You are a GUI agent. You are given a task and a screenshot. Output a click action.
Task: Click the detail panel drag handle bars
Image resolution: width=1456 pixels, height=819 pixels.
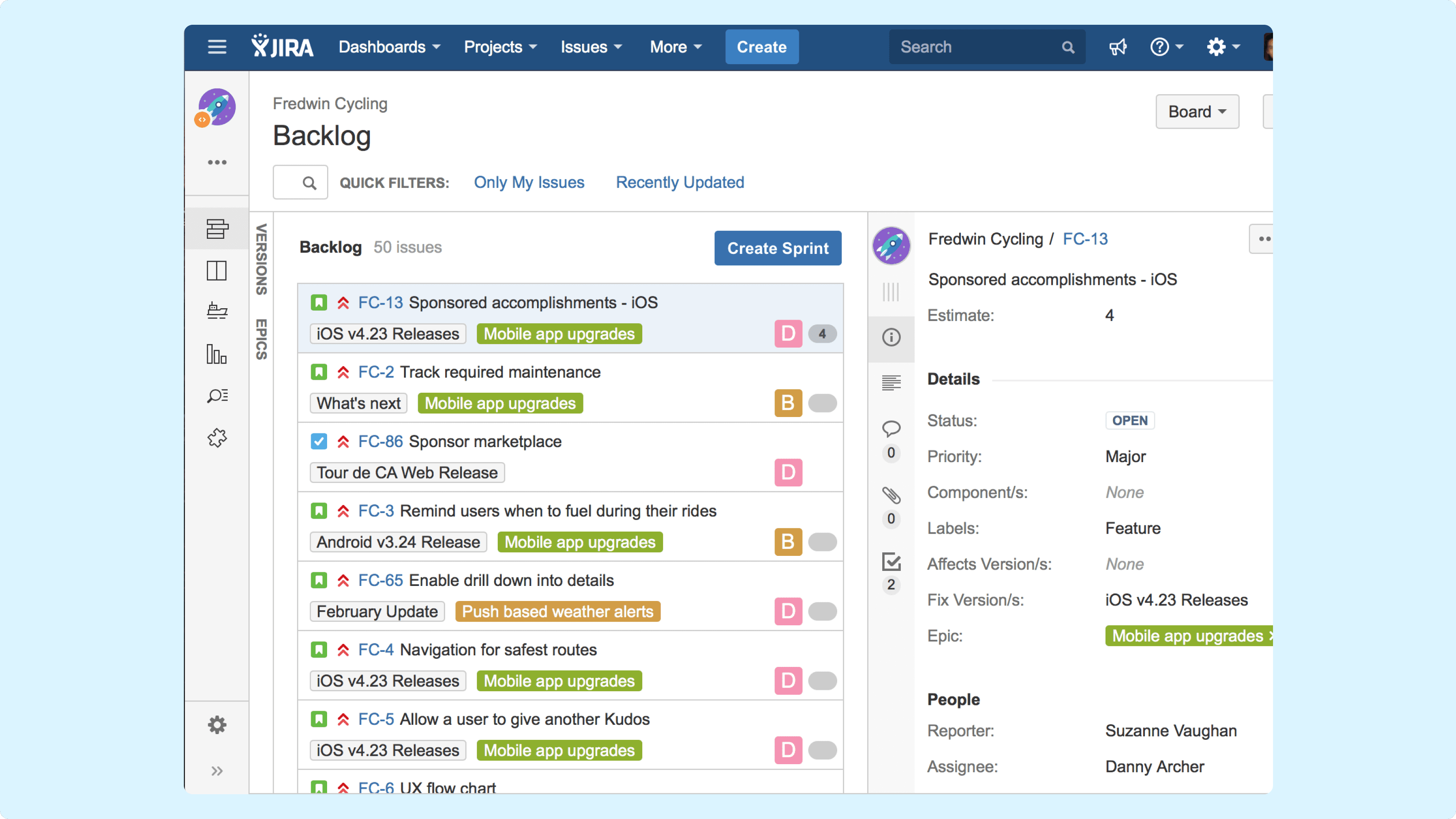pos(891,292)
